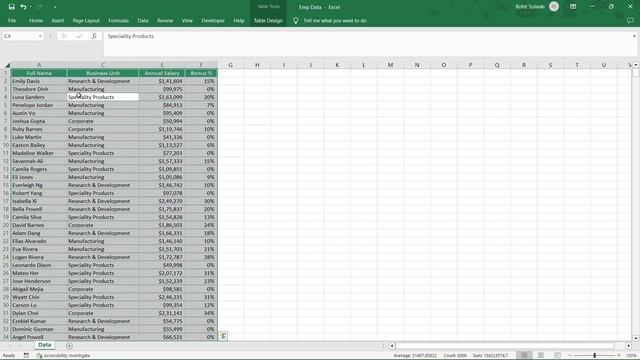Customize the Quick Access Toolbar dropdown
The height and width of the screenshot is (360, 640).
click(55, 7)
